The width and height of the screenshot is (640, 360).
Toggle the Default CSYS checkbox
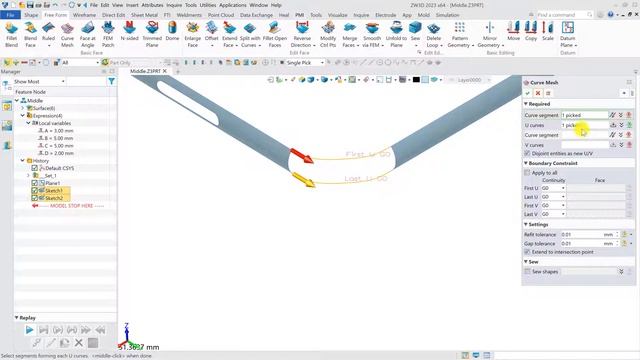click(x=35, y=168)
